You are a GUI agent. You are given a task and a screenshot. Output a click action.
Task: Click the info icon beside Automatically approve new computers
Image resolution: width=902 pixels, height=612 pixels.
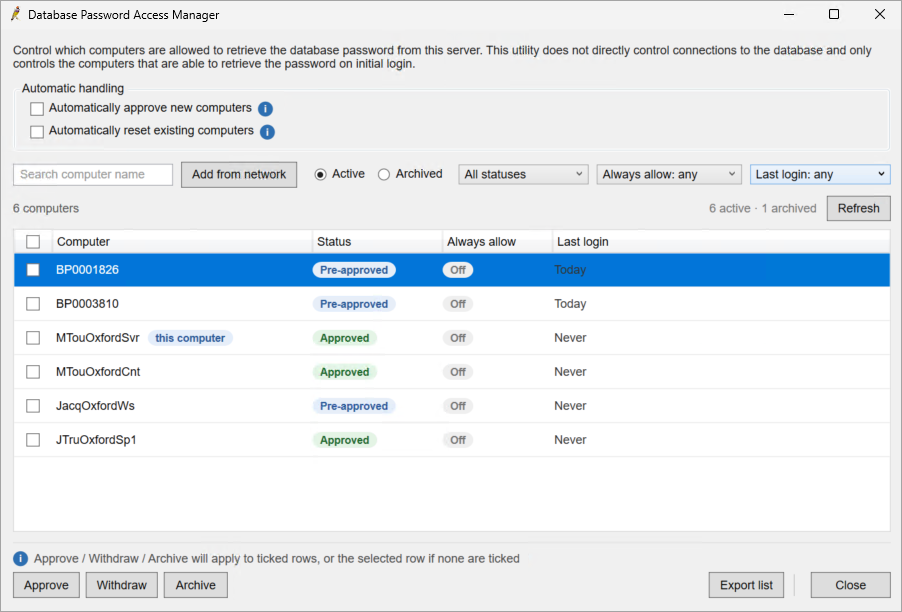[x=265, y=109]
